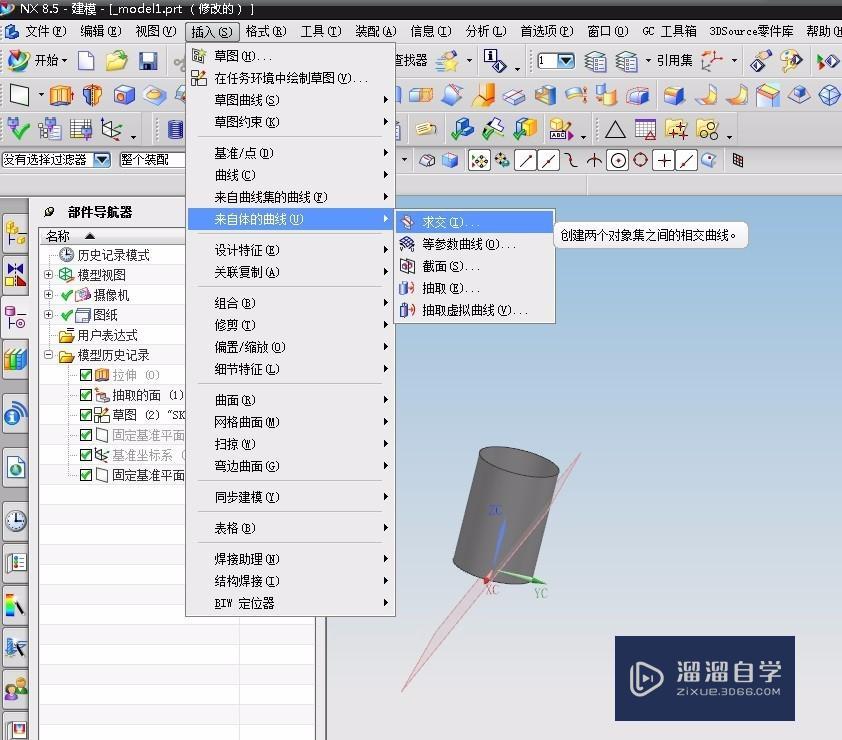The height and width of the screenshot is (740, 842).
Task: Toggle the 抽取的面 (1) feature checkbox
Action: point(85,395)
